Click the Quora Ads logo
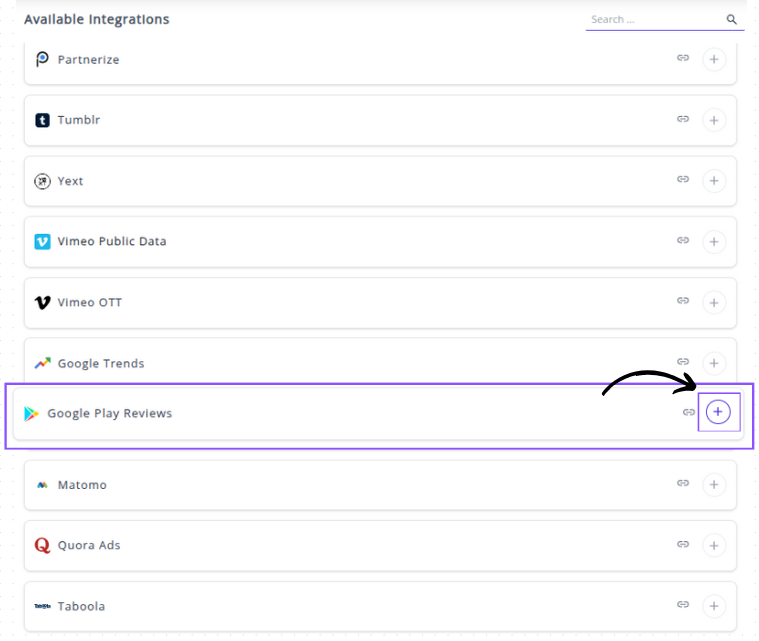 pyautogui.click(x=42, y=545)
